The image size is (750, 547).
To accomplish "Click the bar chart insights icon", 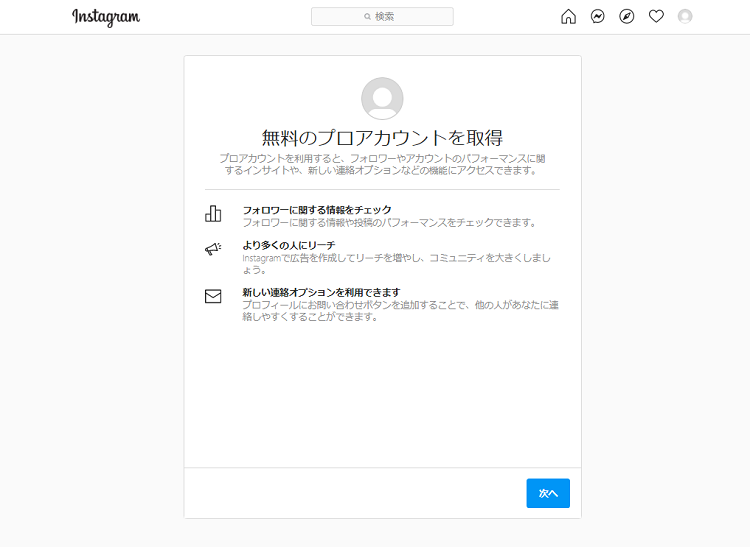I will tap(213, 214).
